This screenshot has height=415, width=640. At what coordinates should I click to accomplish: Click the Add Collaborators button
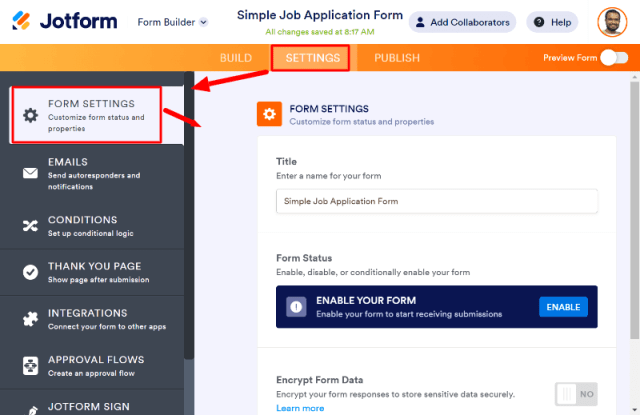click(x=462, y=22)
